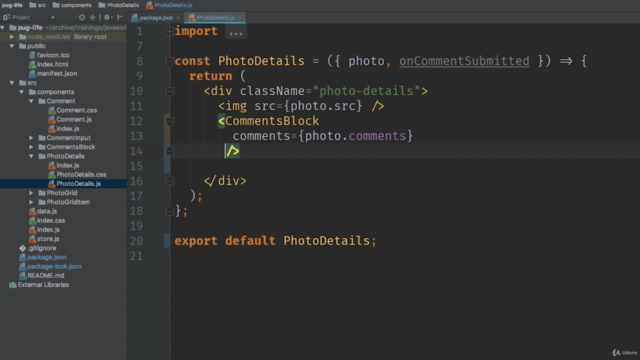Click the scroll from source target icon
This screenshot has width=640, height=360.
pos(82,17)
